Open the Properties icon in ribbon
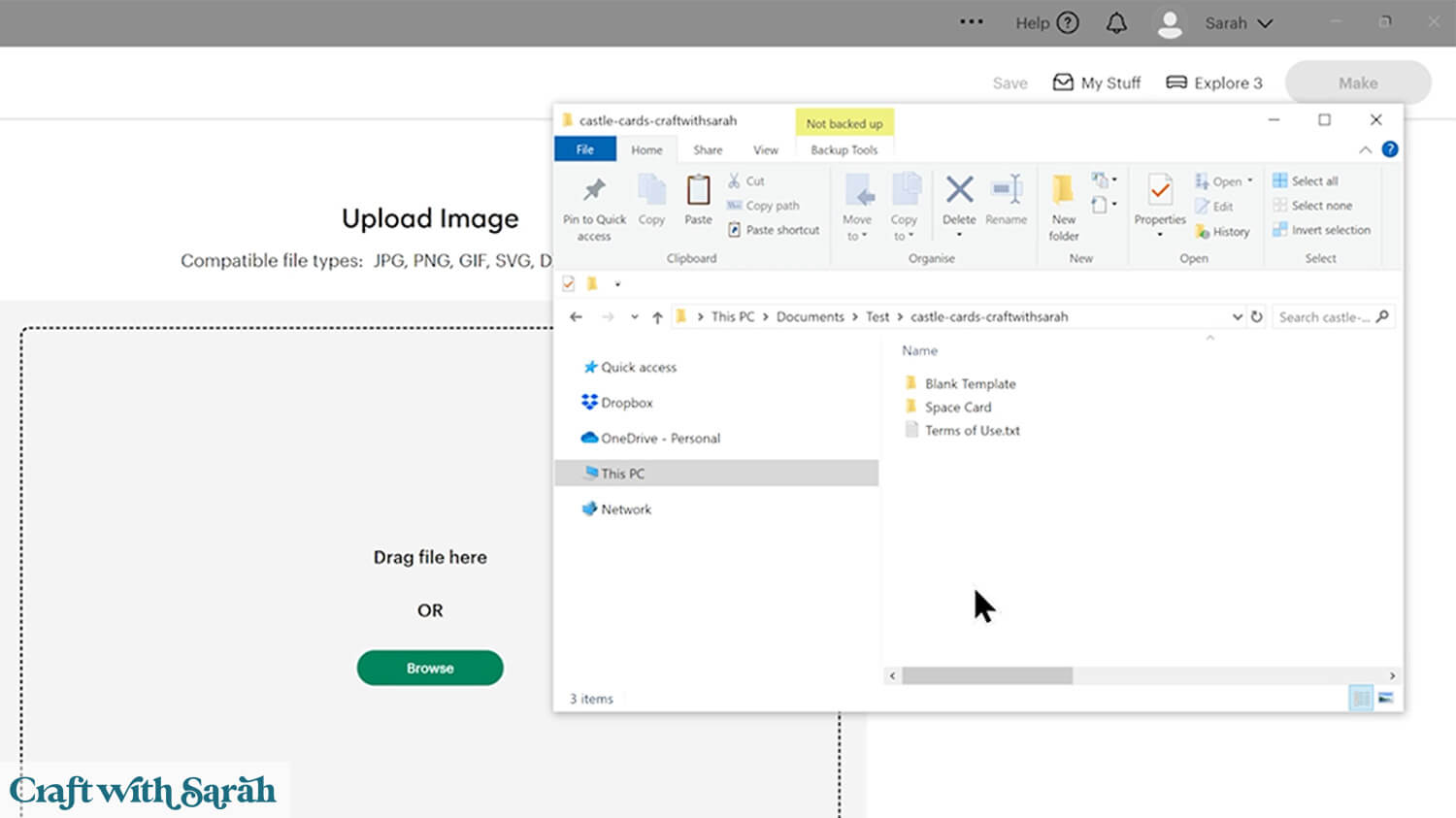This screenshot has width=1456, height=818. 1159,190
